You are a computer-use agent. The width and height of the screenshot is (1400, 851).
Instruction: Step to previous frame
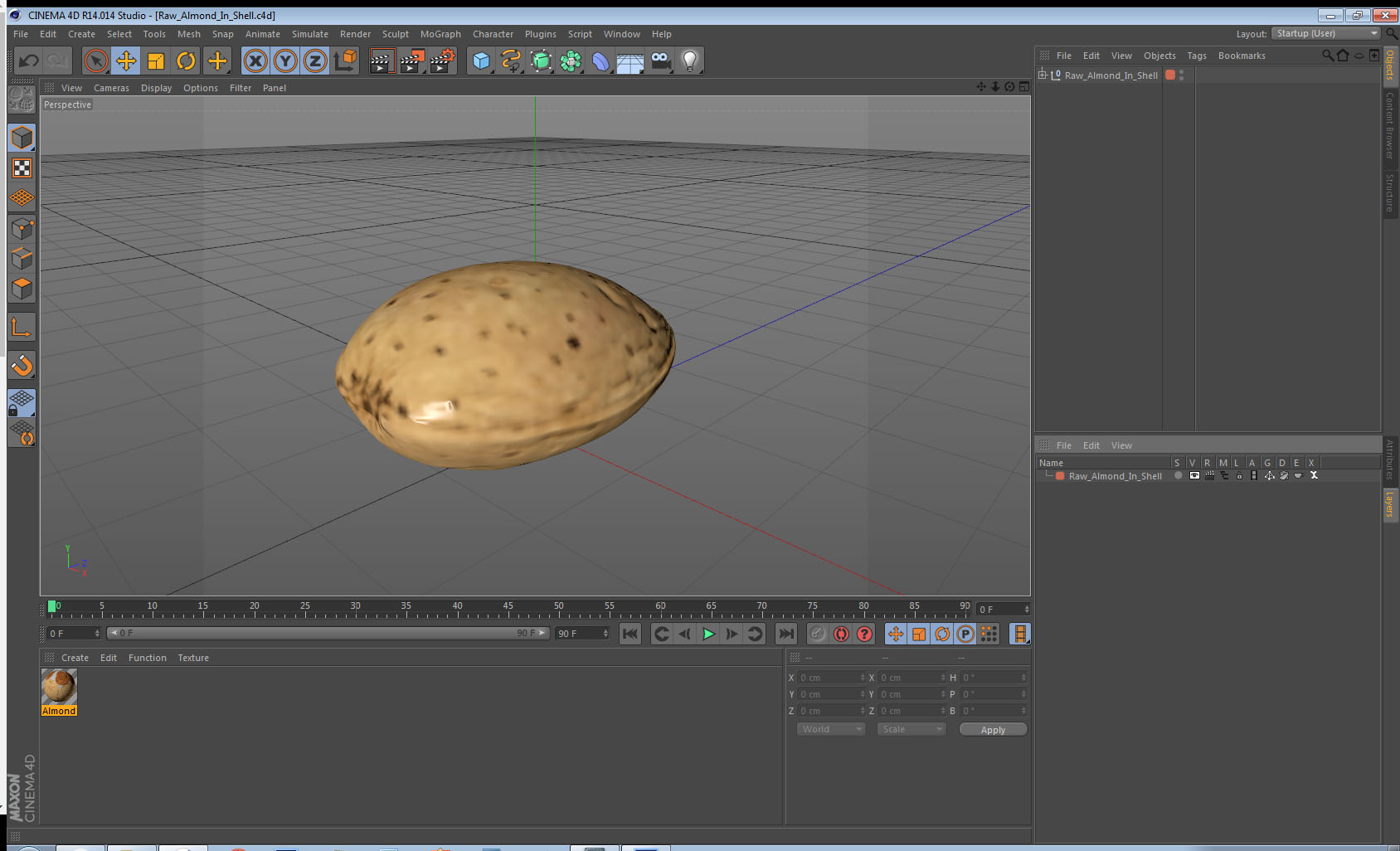(685, 634)
